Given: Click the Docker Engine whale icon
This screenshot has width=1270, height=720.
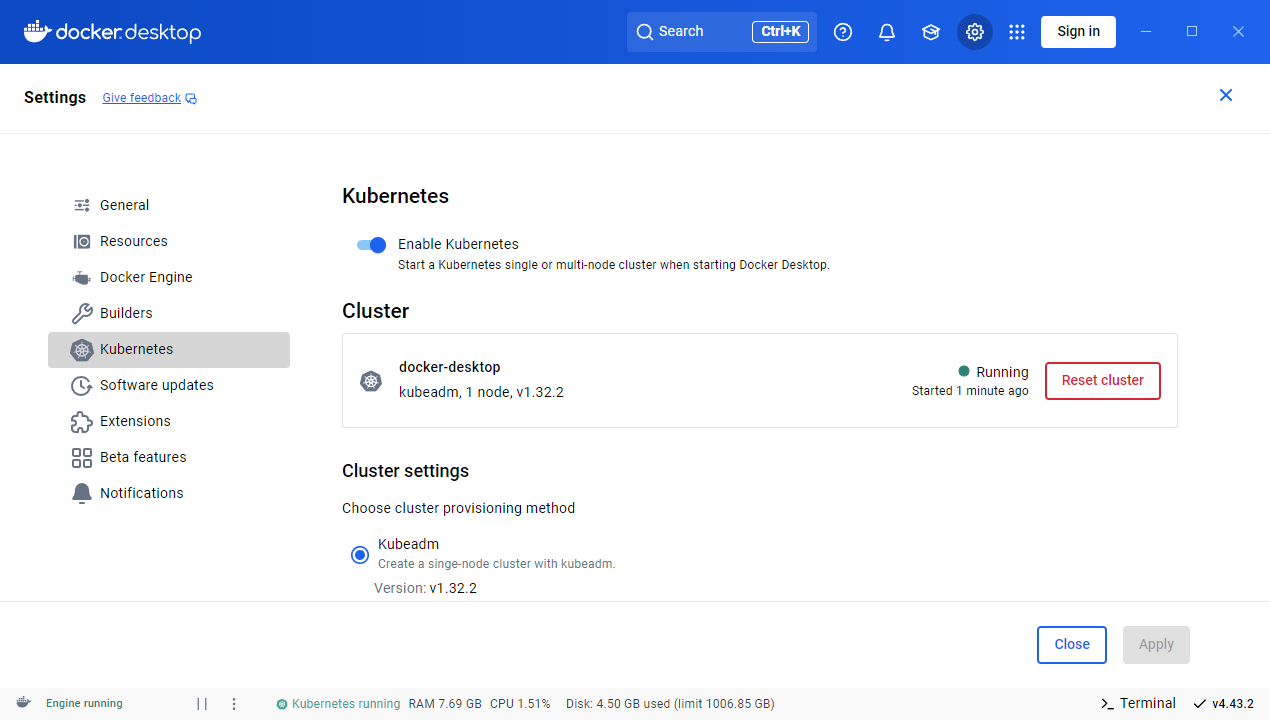Looking at the screenshot, I should coord(82,277).
